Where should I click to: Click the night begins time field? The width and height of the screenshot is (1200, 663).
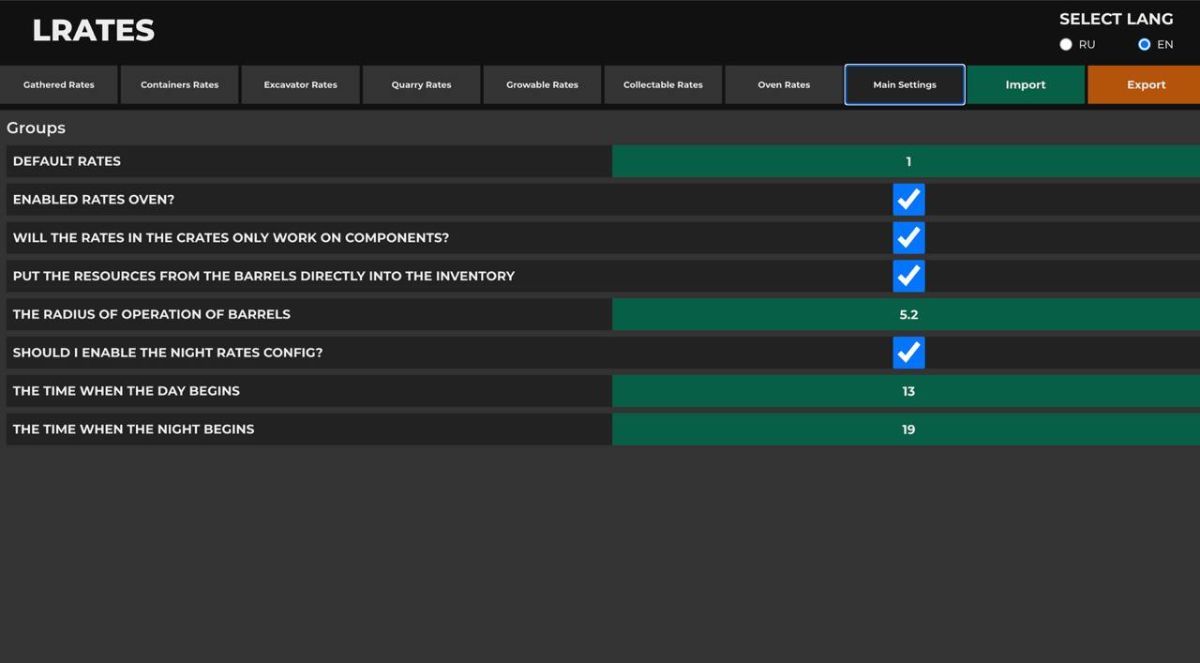point(906,430)
